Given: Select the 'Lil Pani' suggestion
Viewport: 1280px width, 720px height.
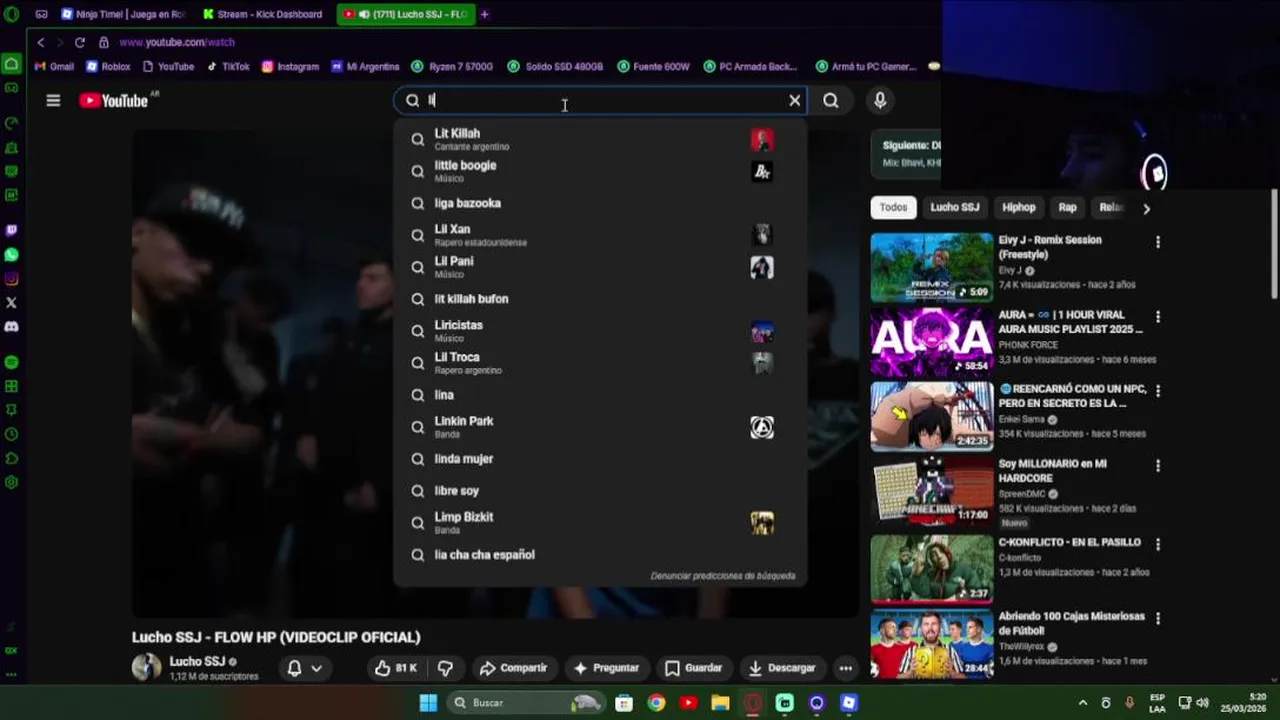Looking at the screenshot, I should tap(600, 267).
